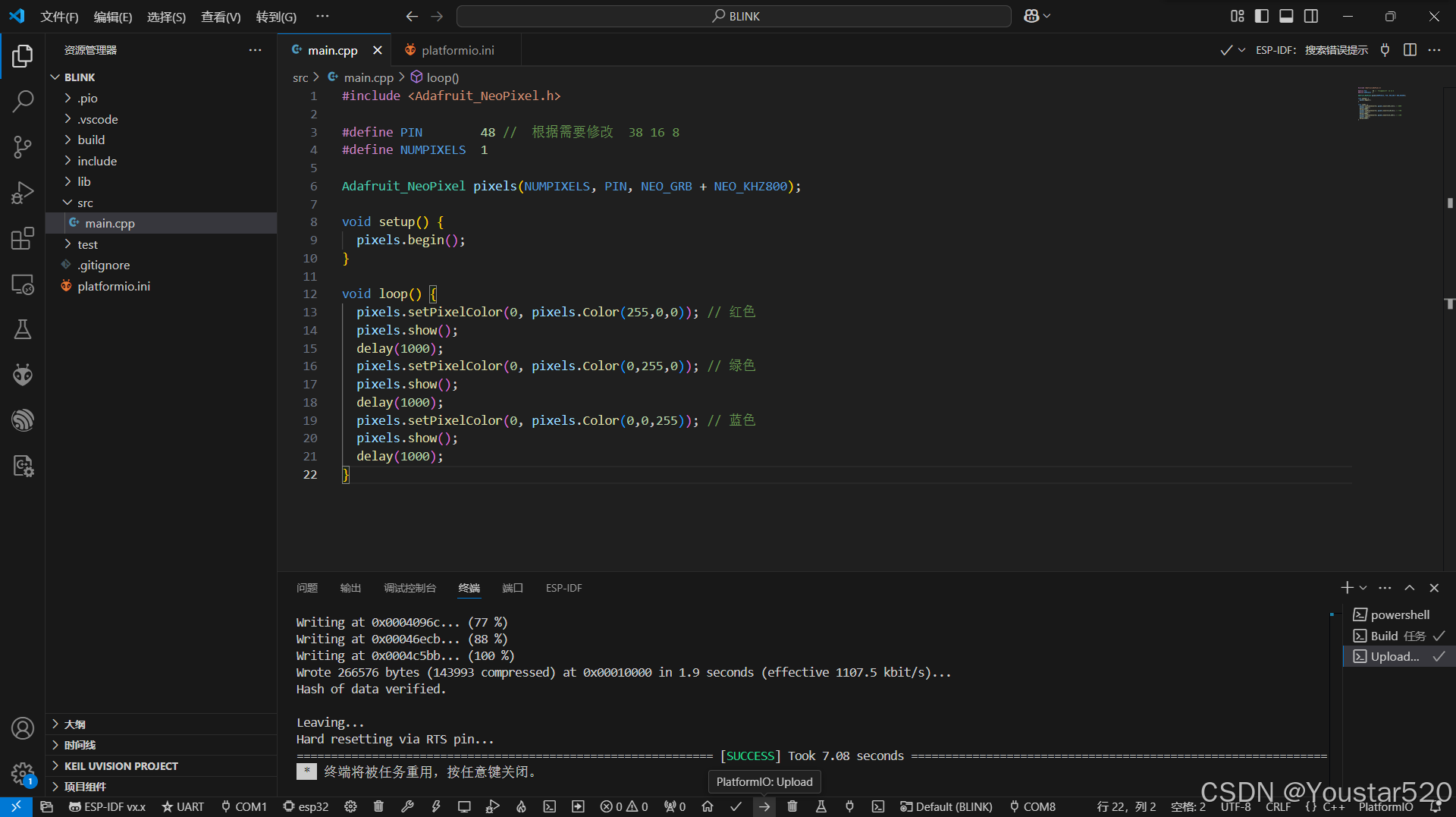
Task: Click the loop() breadcrumb item
Action: coord(435,77)
